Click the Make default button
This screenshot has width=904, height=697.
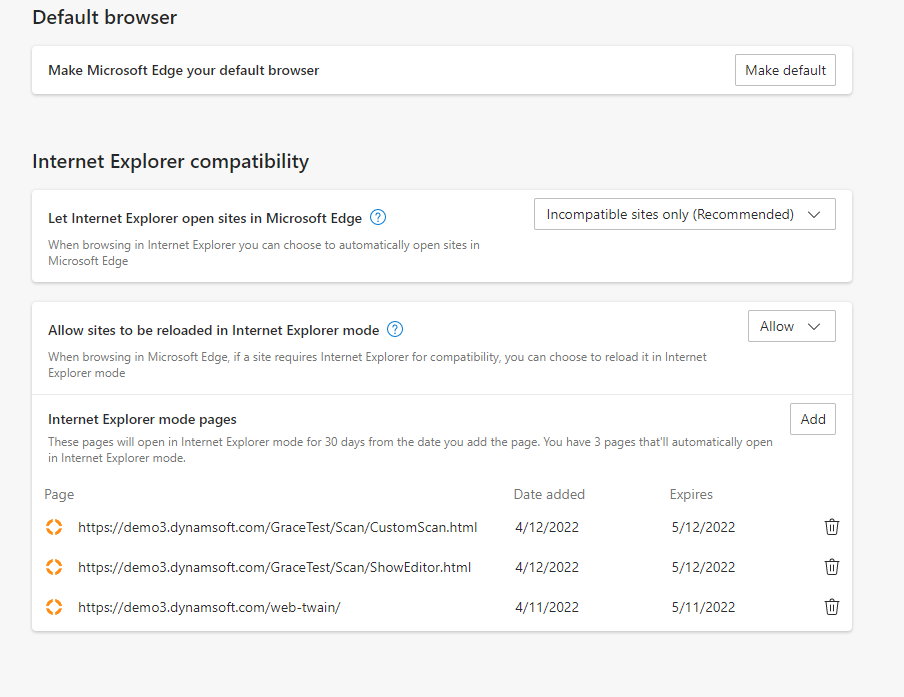coord(785,70)
